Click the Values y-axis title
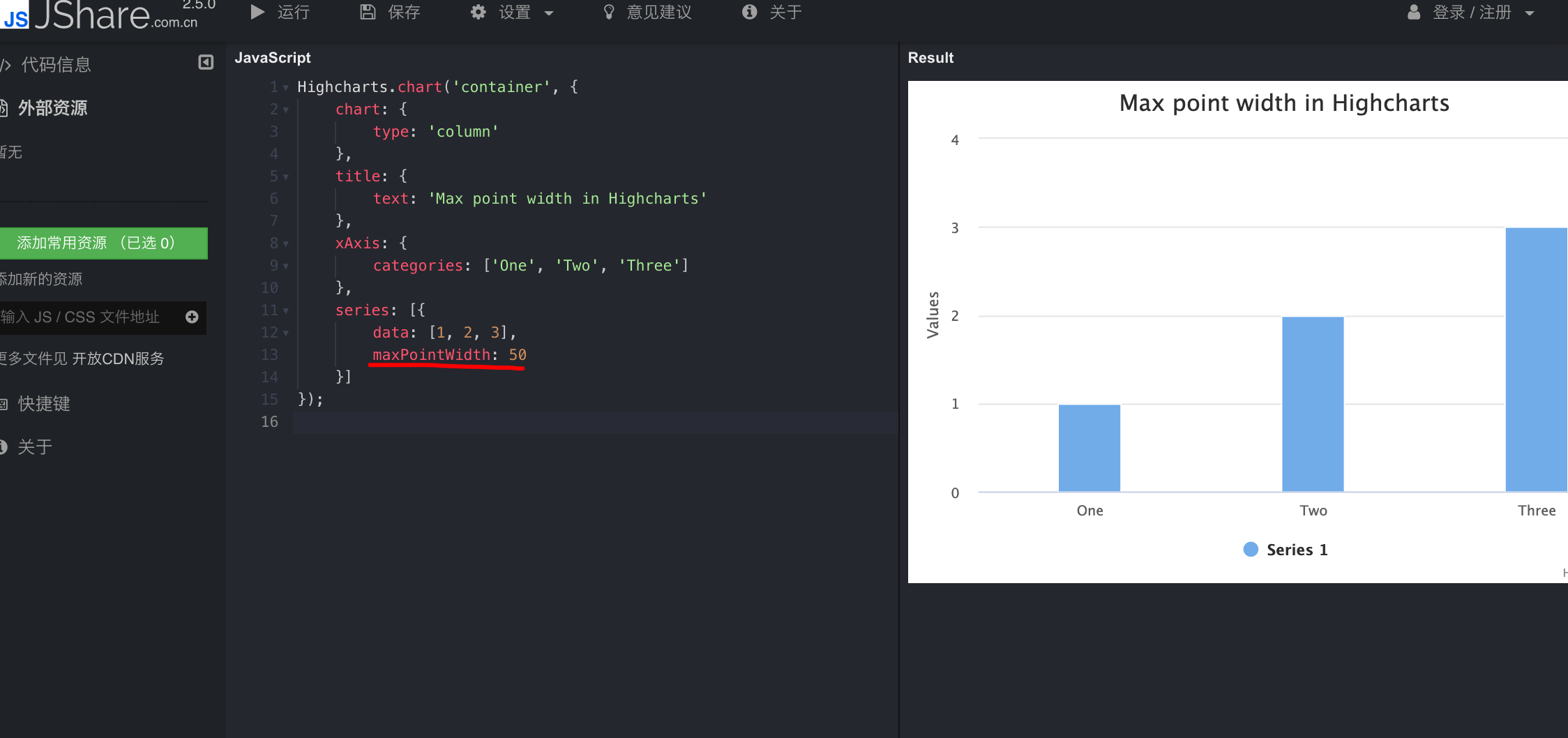Image resolution: width=1568 pixels, height=738 pixels. pos(933,315)
